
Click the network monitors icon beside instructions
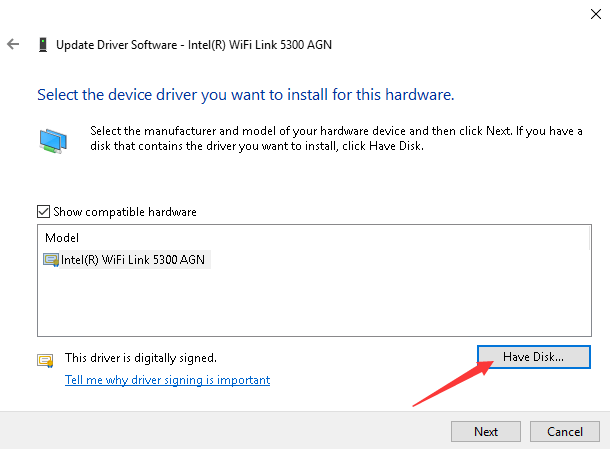tap(53, 141)
